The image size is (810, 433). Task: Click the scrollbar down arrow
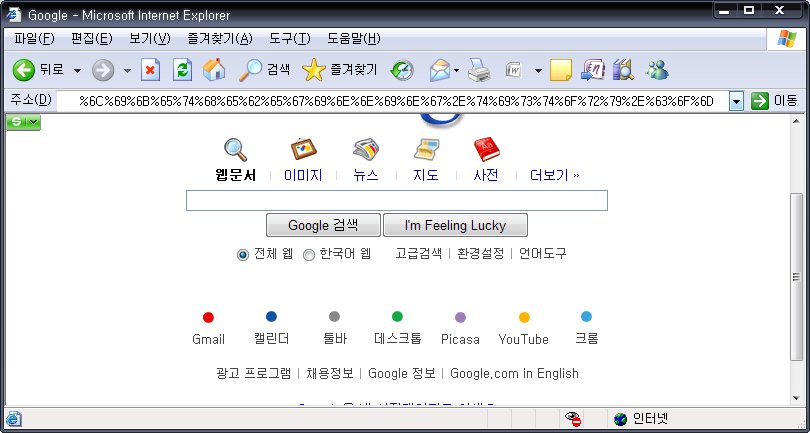pos(797,398)
